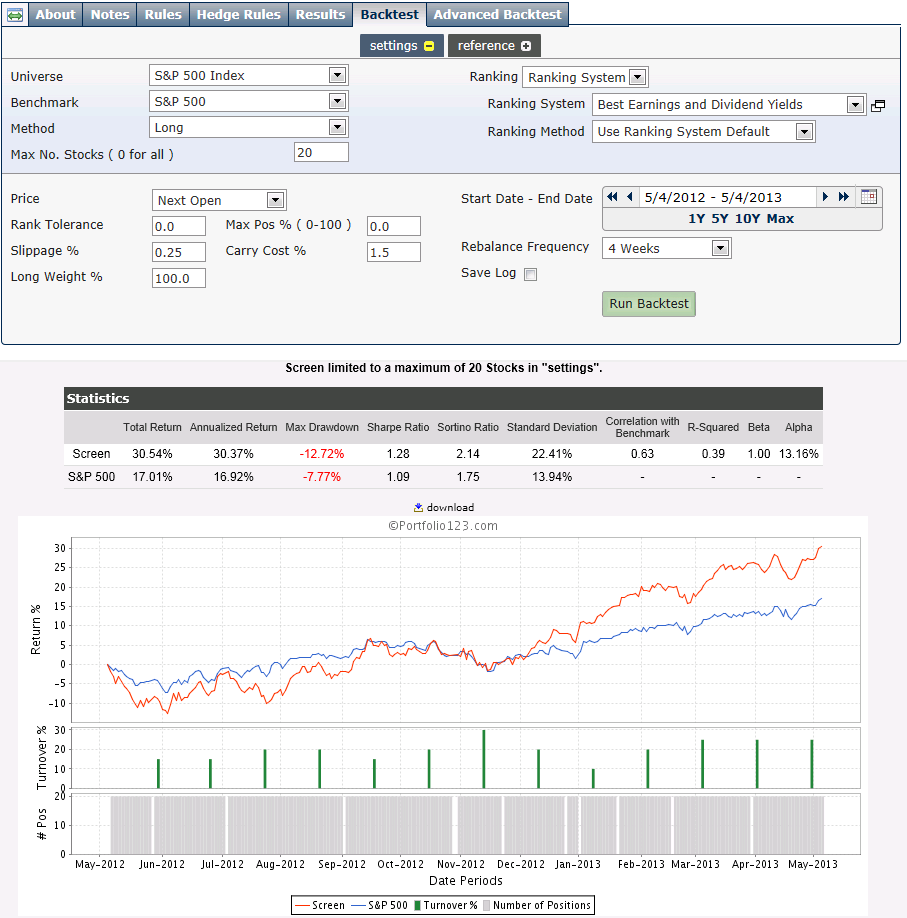Click the Slippage % input field

click(179, 251)
